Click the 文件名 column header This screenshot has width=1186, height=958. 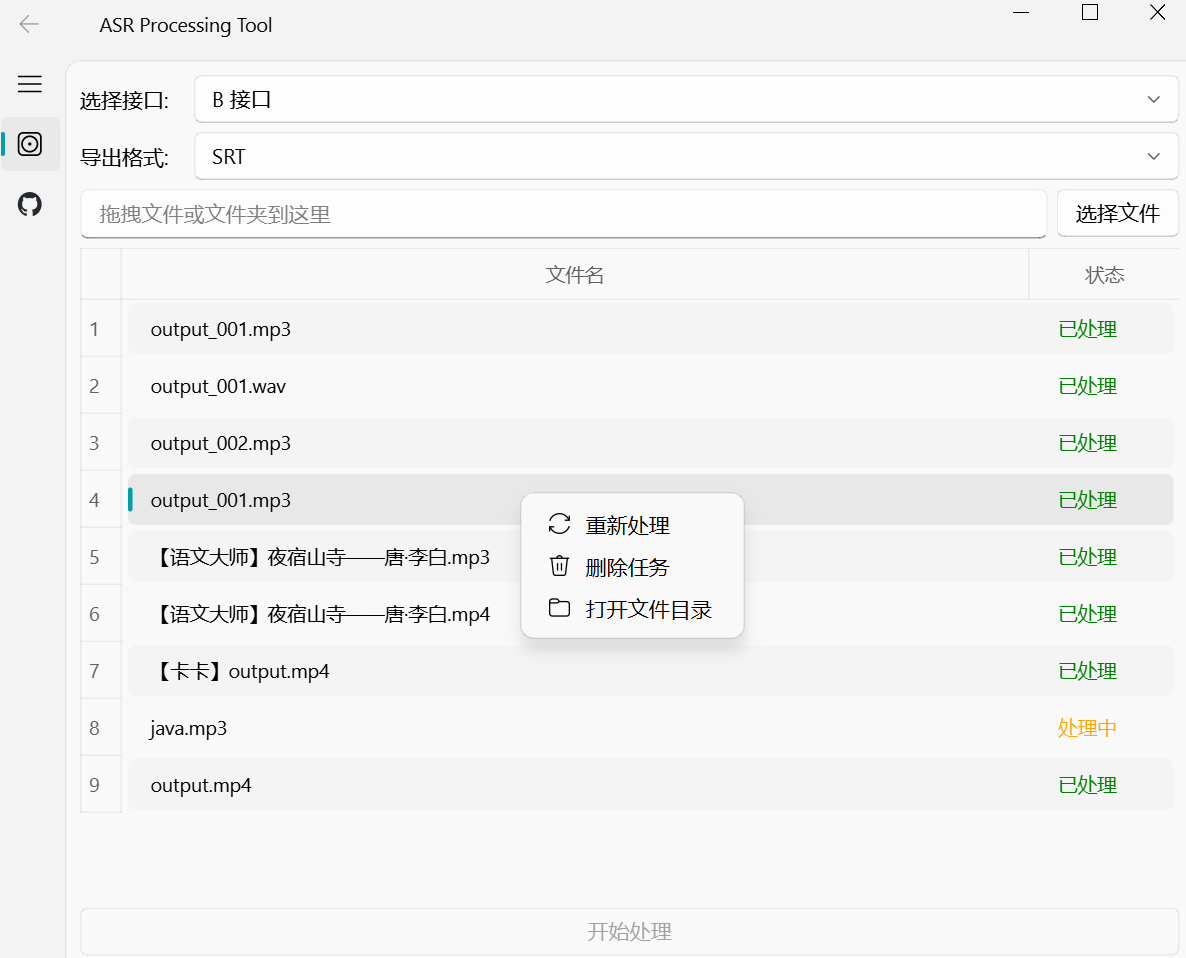tap(575, 274)
